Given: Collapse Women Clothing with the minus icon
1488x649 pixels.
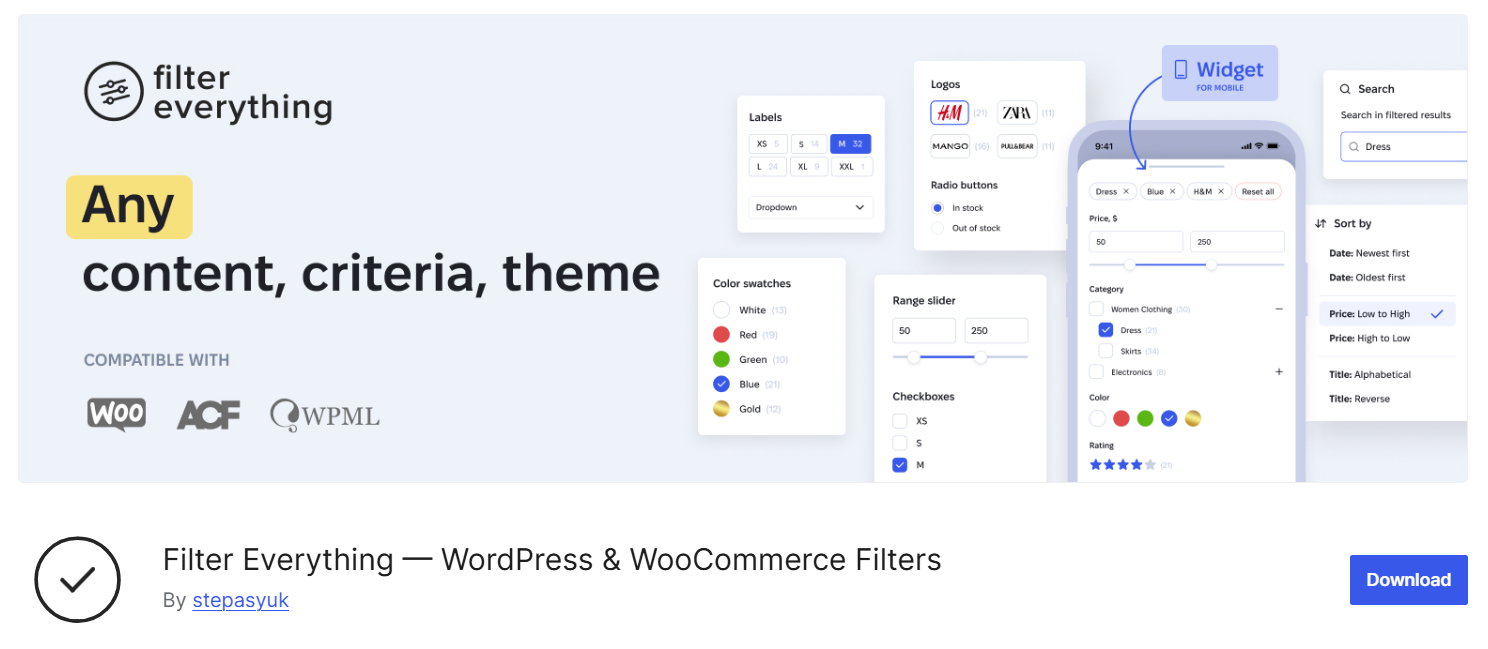Looking at the screenshot, I should pos(1279,310).
